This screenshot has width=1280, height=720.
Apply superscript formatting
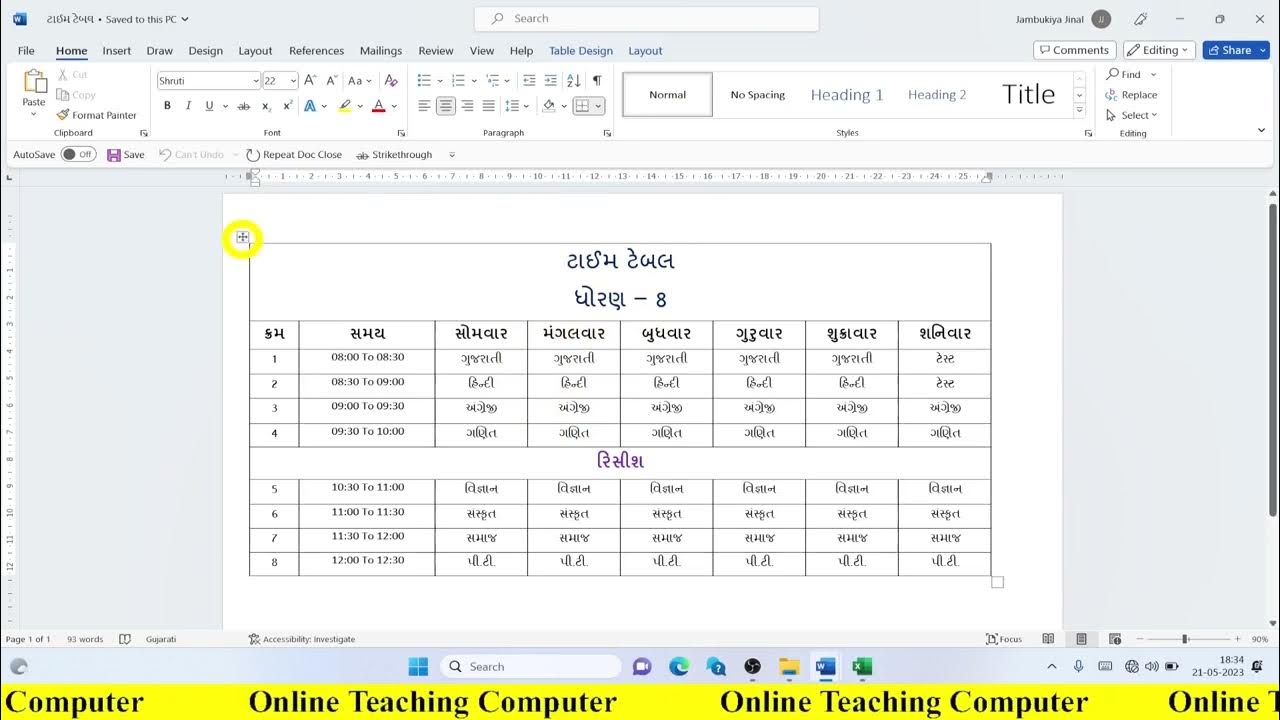tap(288, 106)
